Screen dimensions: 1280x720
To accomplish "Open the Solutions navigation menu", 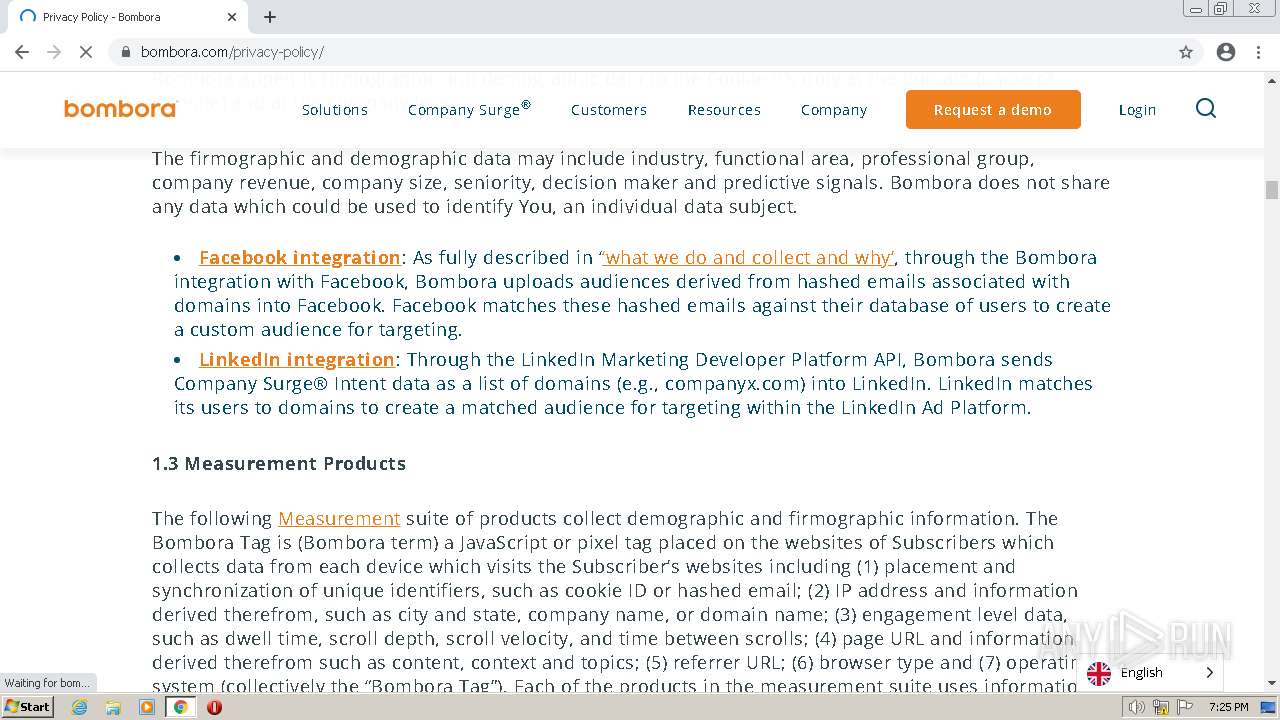I will point(334,110).
